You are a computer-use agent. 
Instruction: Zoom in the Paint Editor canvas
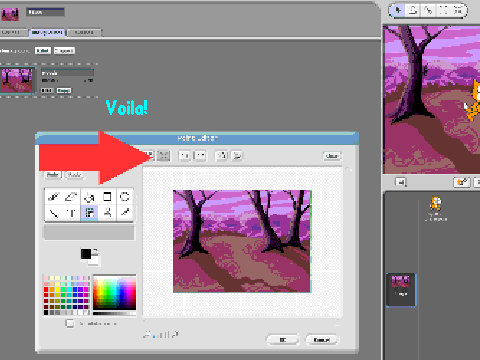[175, 334]
